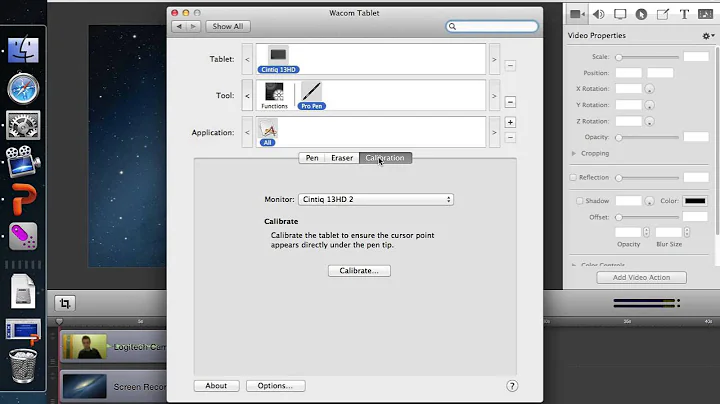Adjust the video Opacity slider

point(648,137)
